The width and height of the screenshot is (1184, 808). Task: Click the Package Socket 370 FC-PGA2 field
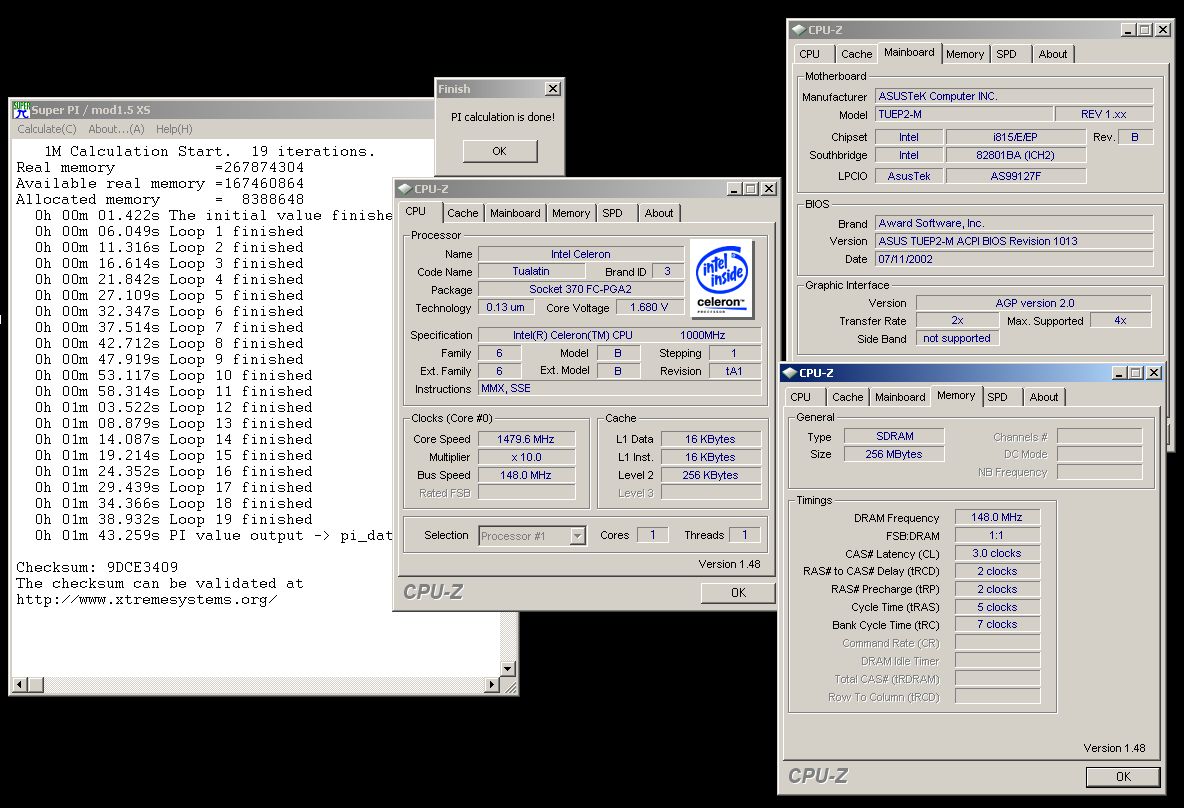pyautogui.click(x=581, y=290)
